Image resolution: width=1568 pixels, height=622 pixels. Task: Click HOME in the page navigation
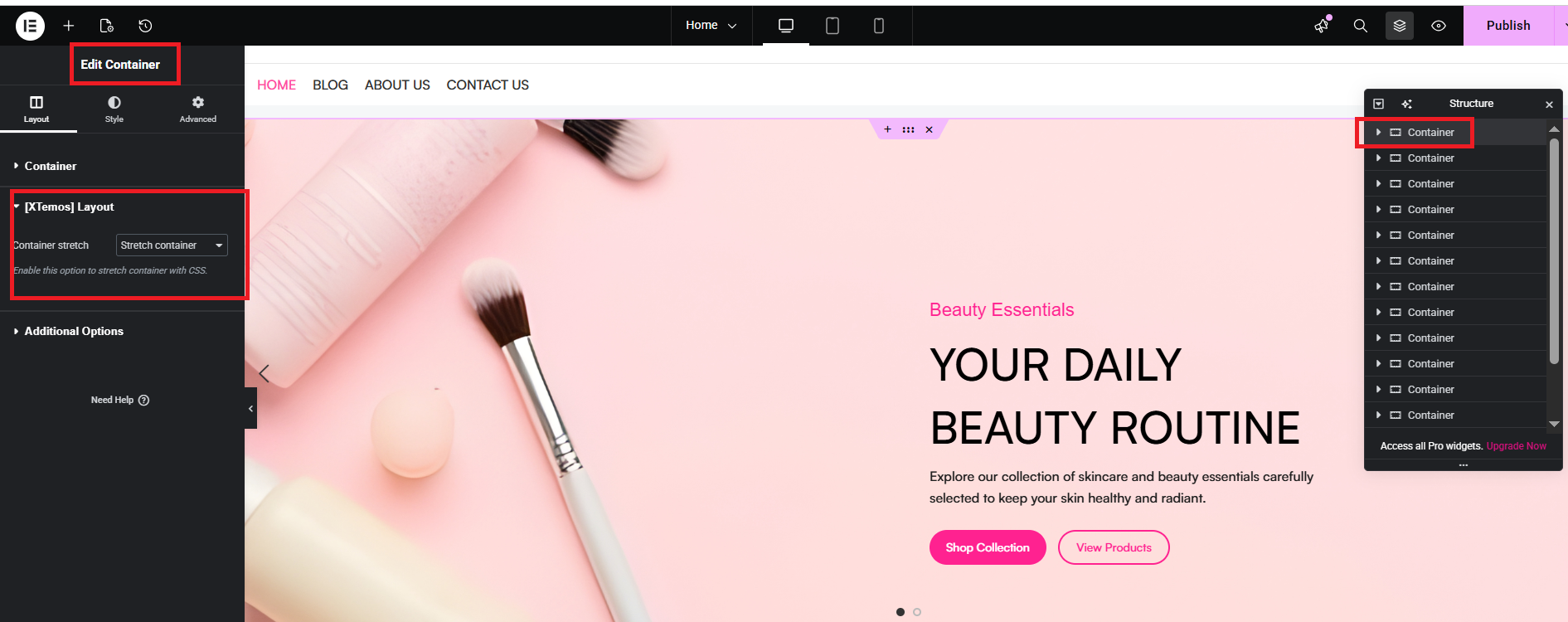tap(276, 85)
